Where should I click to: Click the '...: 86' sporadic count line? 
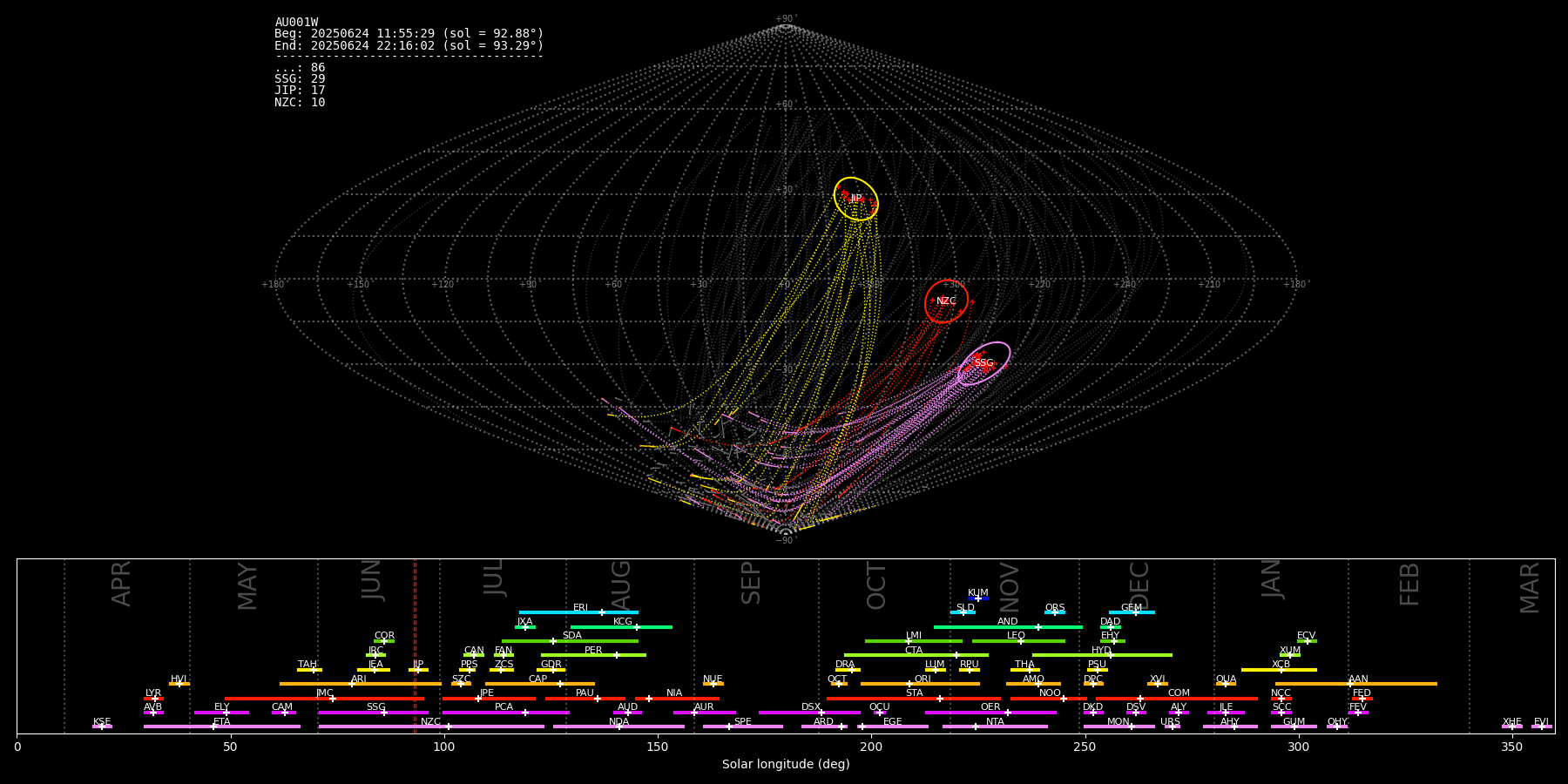point(300,68)
